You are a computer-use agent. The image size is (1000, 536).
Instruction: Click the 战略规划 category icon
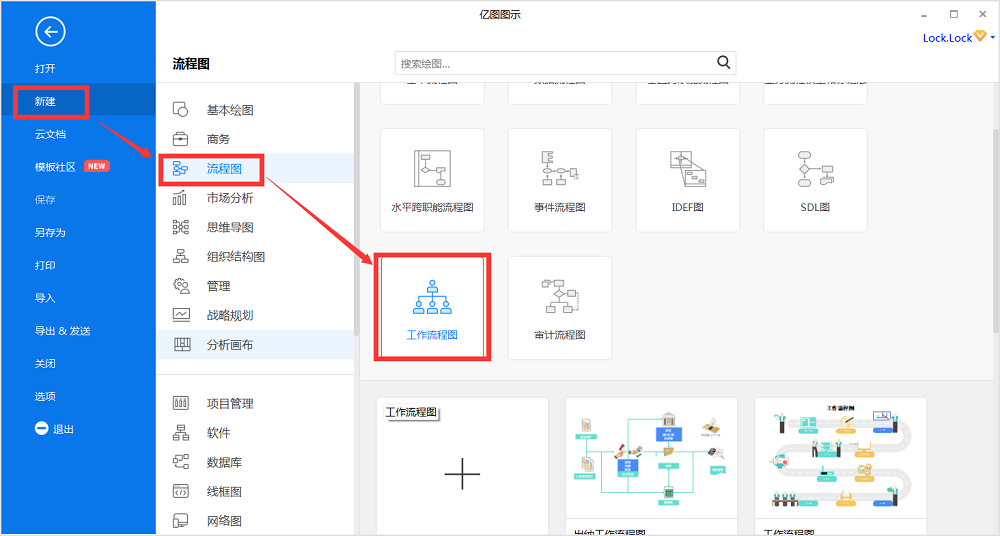coord(181,315)
